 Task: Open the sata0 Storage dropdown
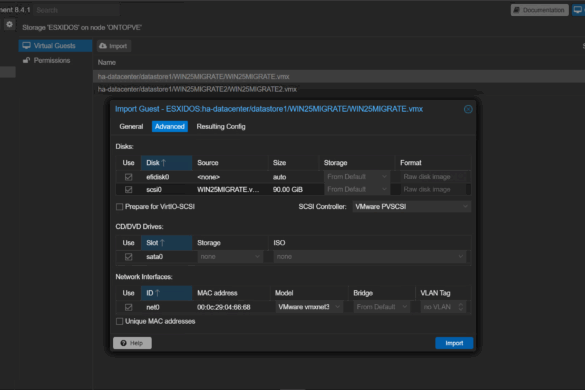230,256
